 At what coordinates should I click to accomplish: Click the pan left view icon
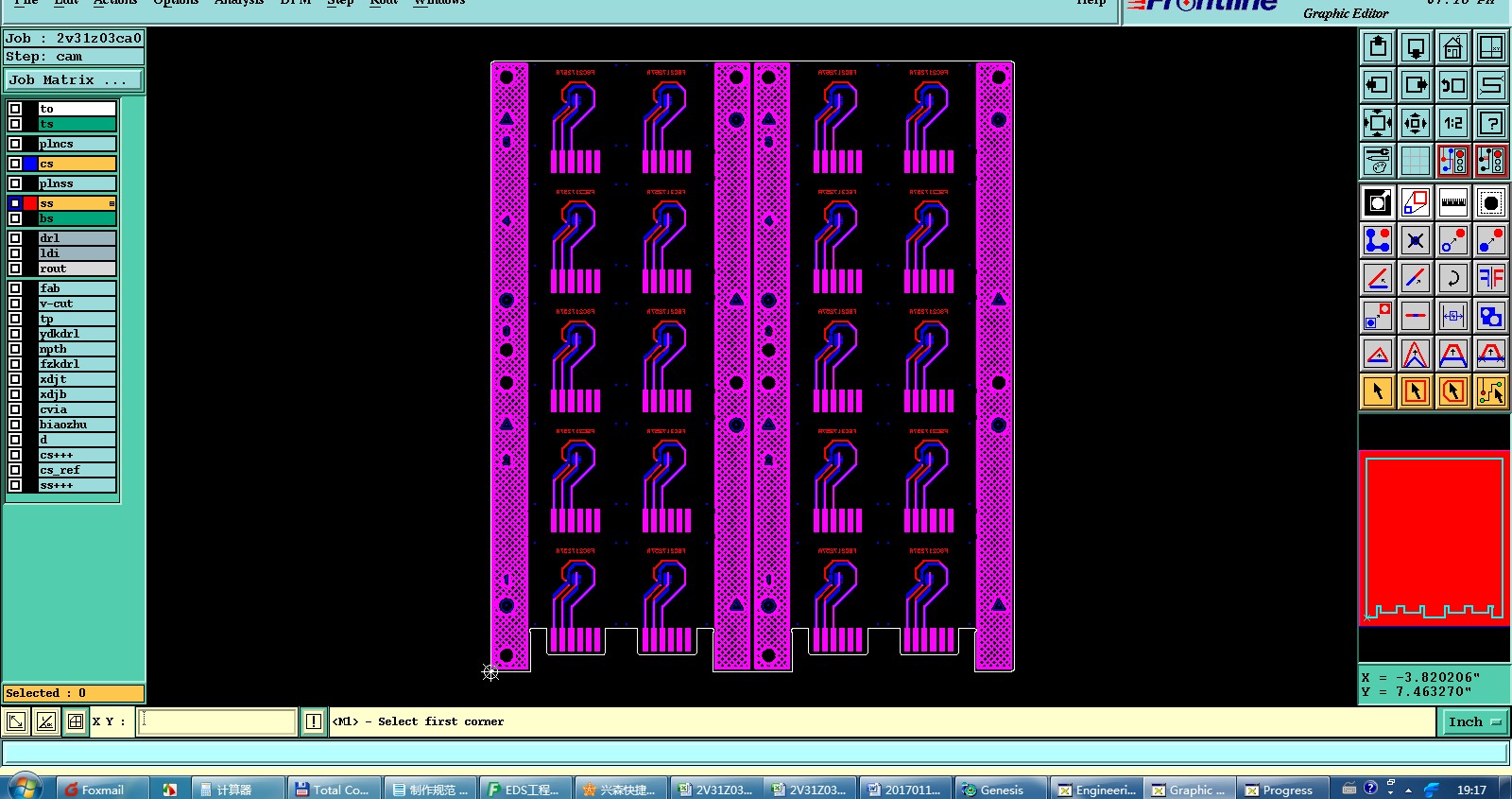click(x=1378, y=85)
